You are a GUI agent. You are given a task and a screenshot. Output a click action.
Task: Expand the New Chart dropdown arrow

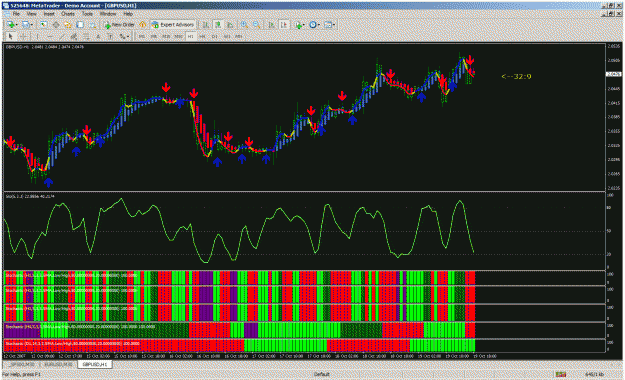point(17,25)
